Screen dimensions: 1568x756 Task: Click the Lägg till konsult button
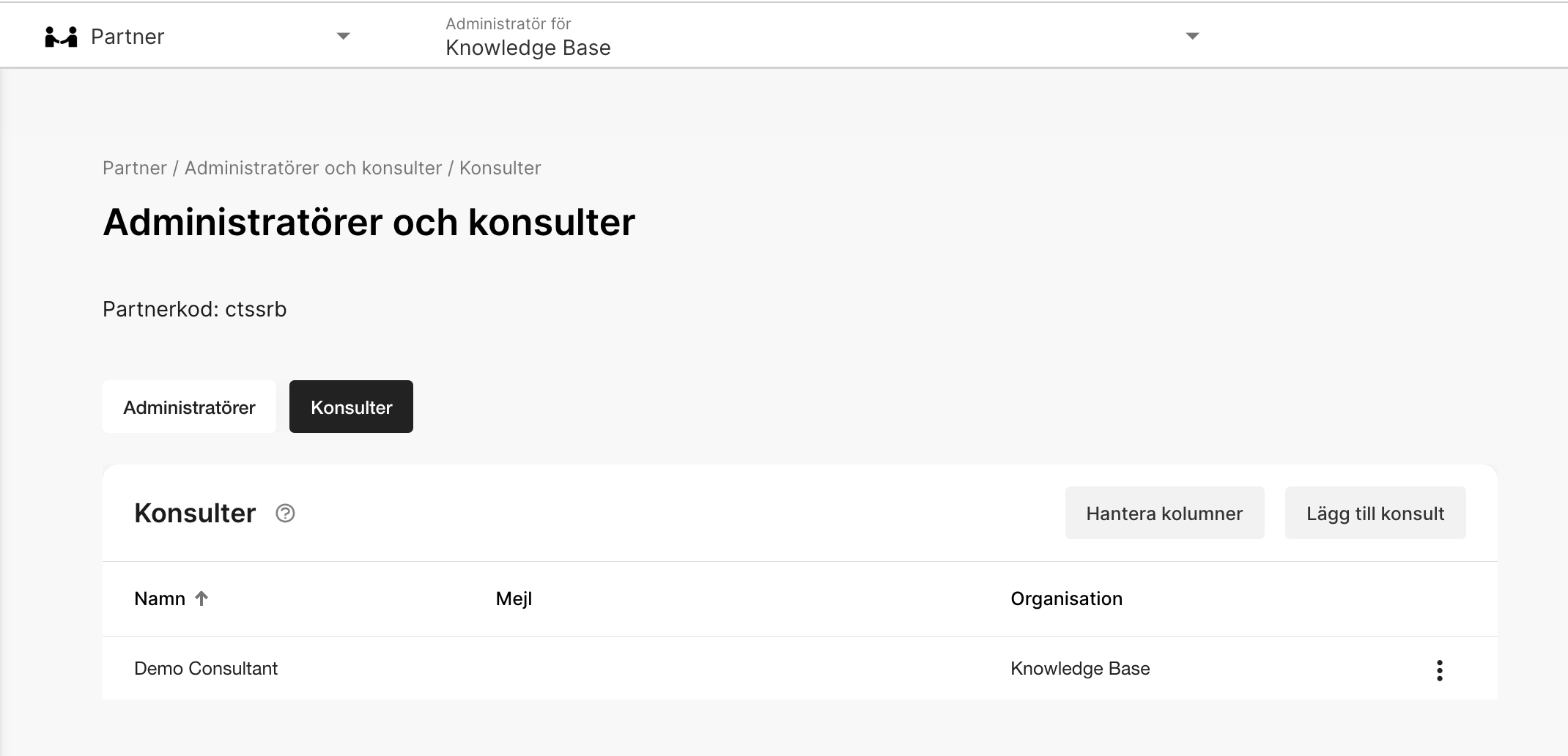tap(1375, 513)
